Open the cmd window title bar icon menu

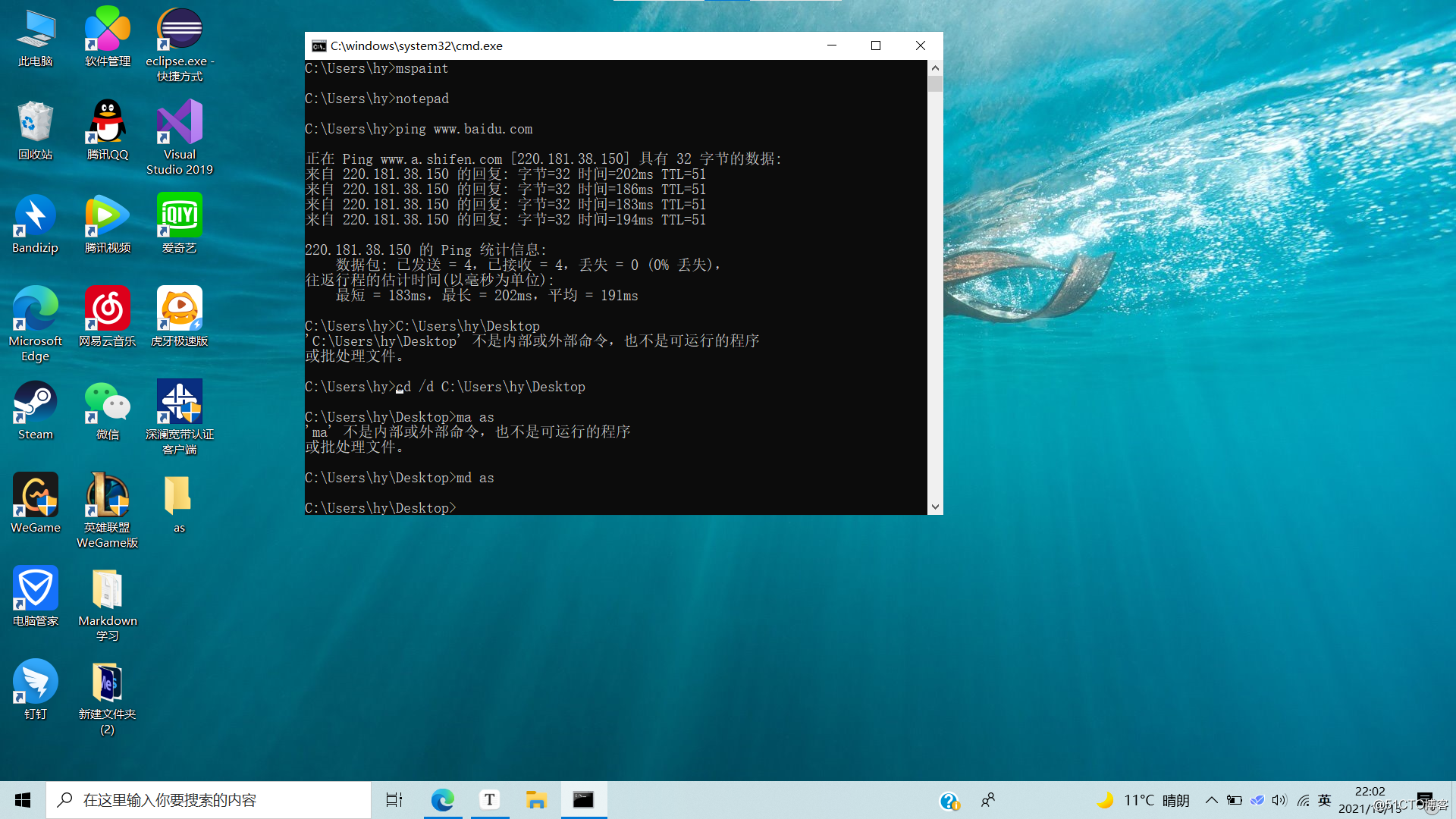coord(319,46)
